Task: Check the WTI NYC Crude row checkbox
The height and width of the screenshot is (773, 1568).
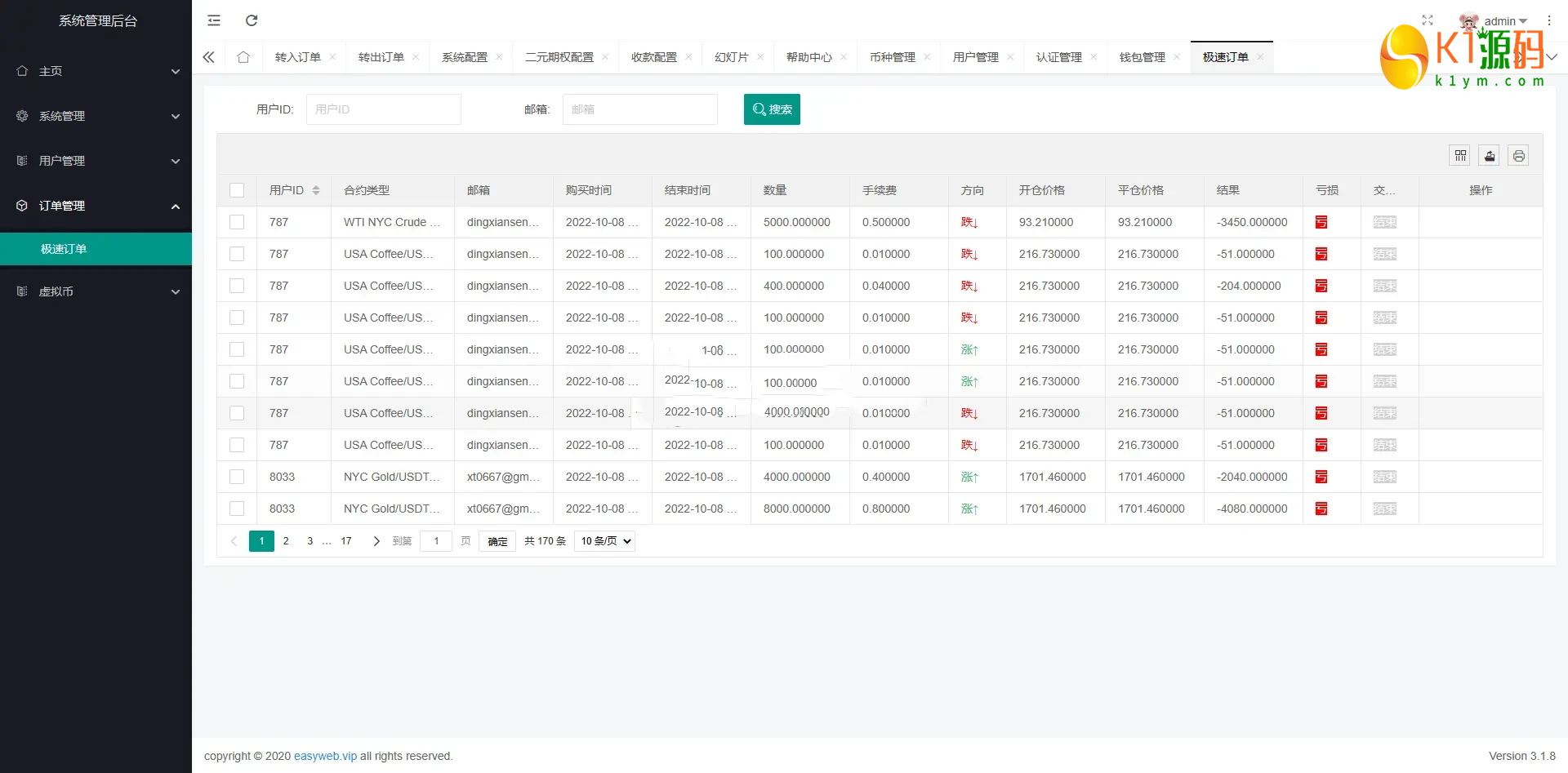Action: pos(237,222)
